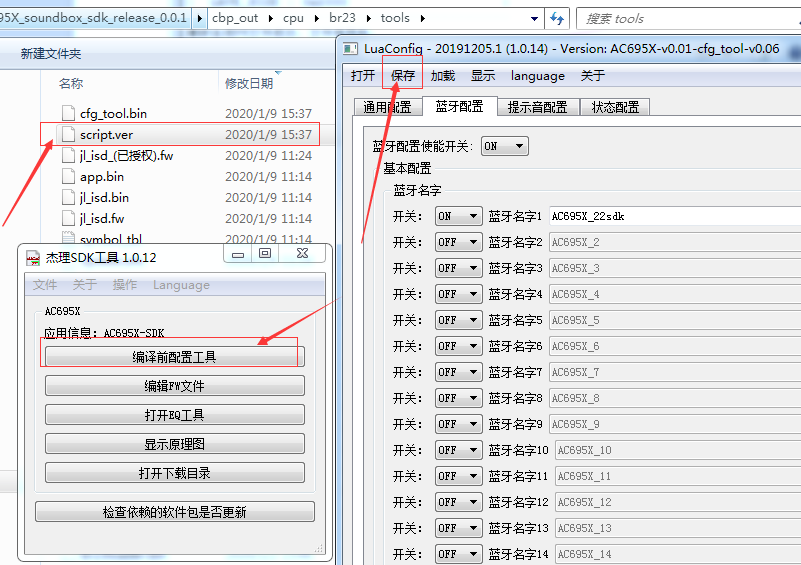Toggle the 蓝牙配置使能开关 ON dropdown

505,146
